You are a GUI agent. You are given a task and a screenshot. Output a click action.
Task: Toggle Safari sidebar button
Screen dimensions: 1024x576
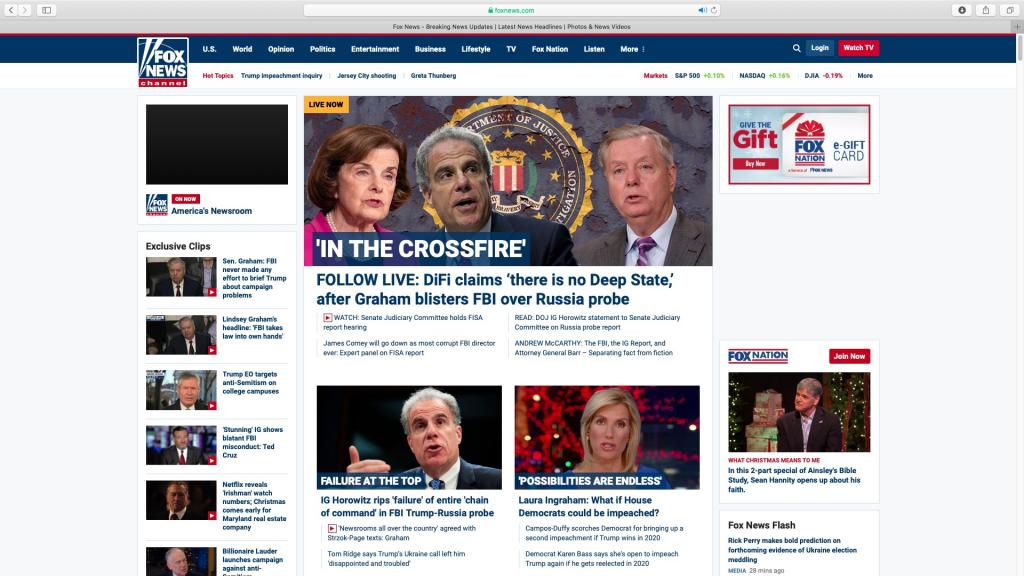click(46, 10)
